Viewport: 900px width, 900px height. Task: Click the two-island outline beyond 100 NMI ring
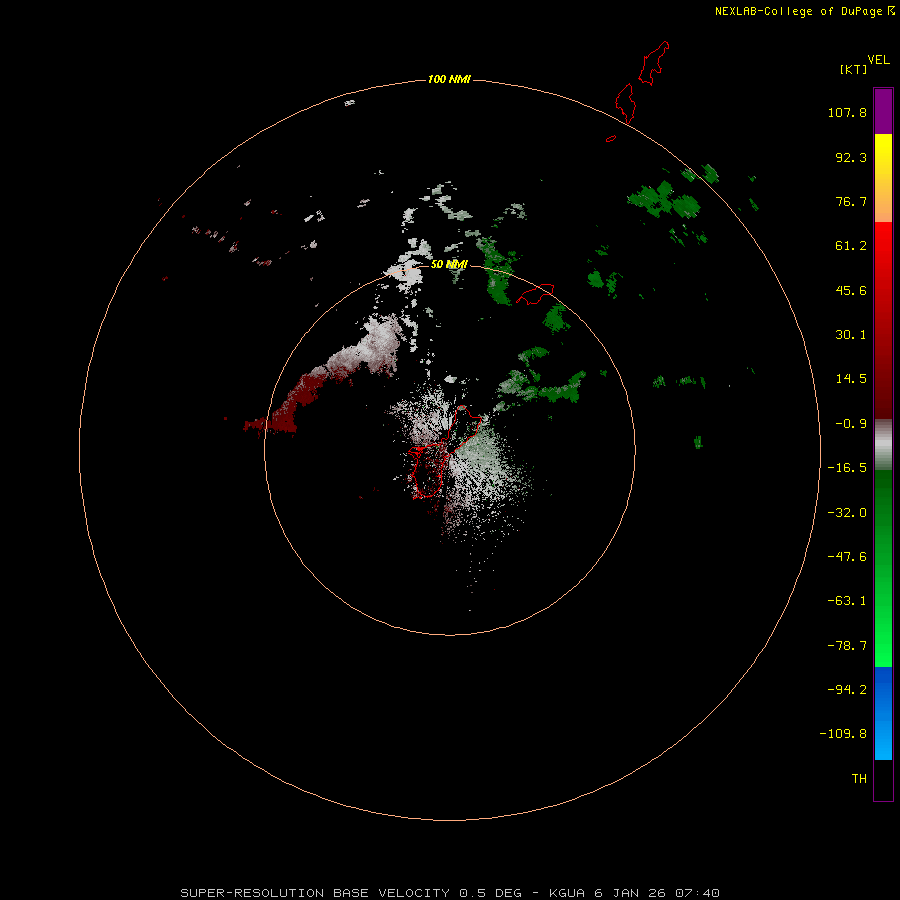coord(642,82)
